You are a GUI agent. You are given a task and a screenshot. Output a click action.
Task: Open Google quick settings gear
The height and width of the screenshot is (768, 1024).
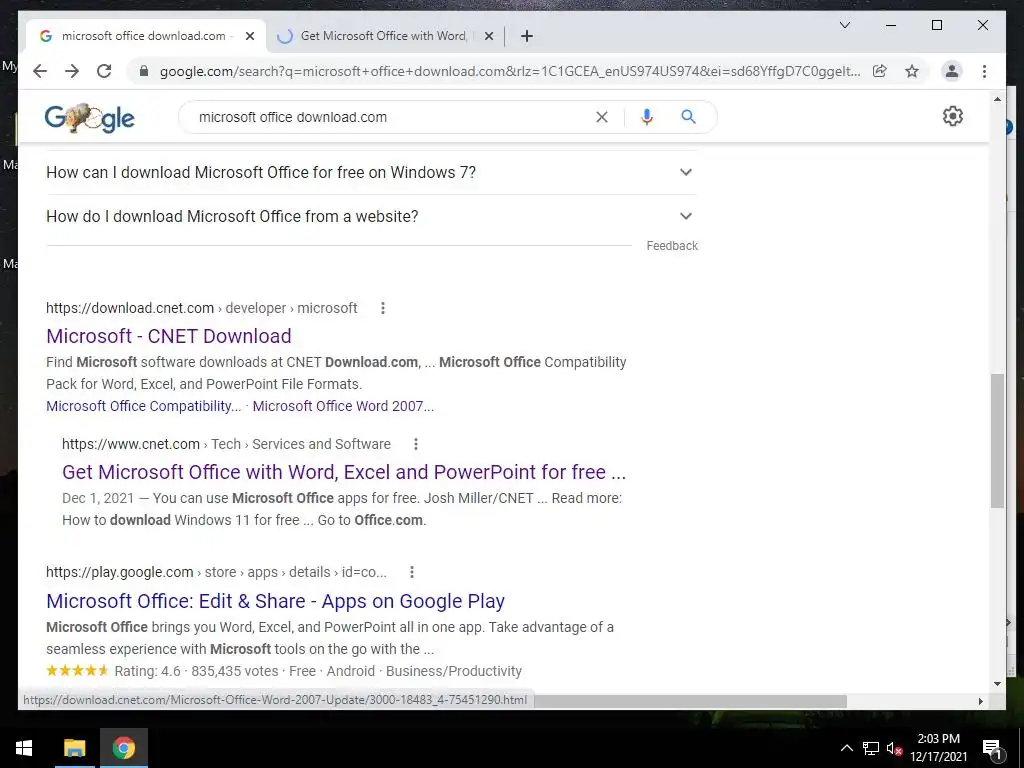(952, 116)
